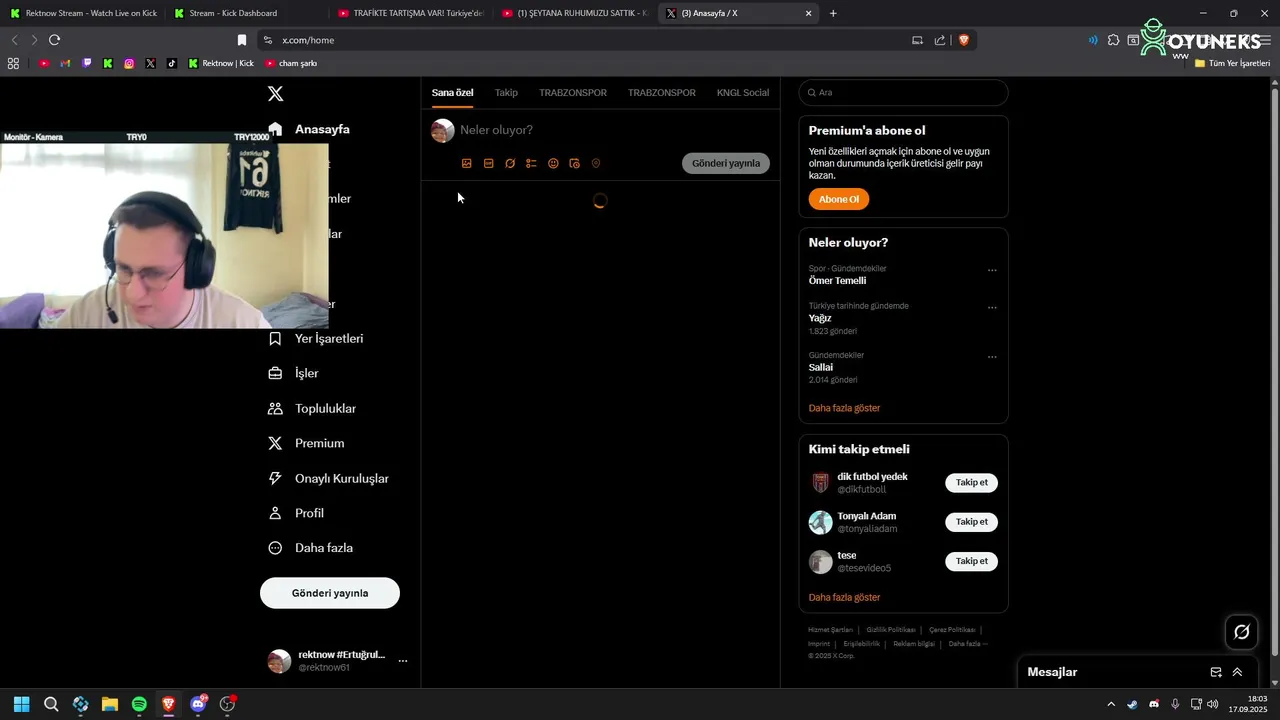Open the Tonyalı Adam avatar
Image resolution: width=1280 pixels, height=720 pixels.
[821, 522]
